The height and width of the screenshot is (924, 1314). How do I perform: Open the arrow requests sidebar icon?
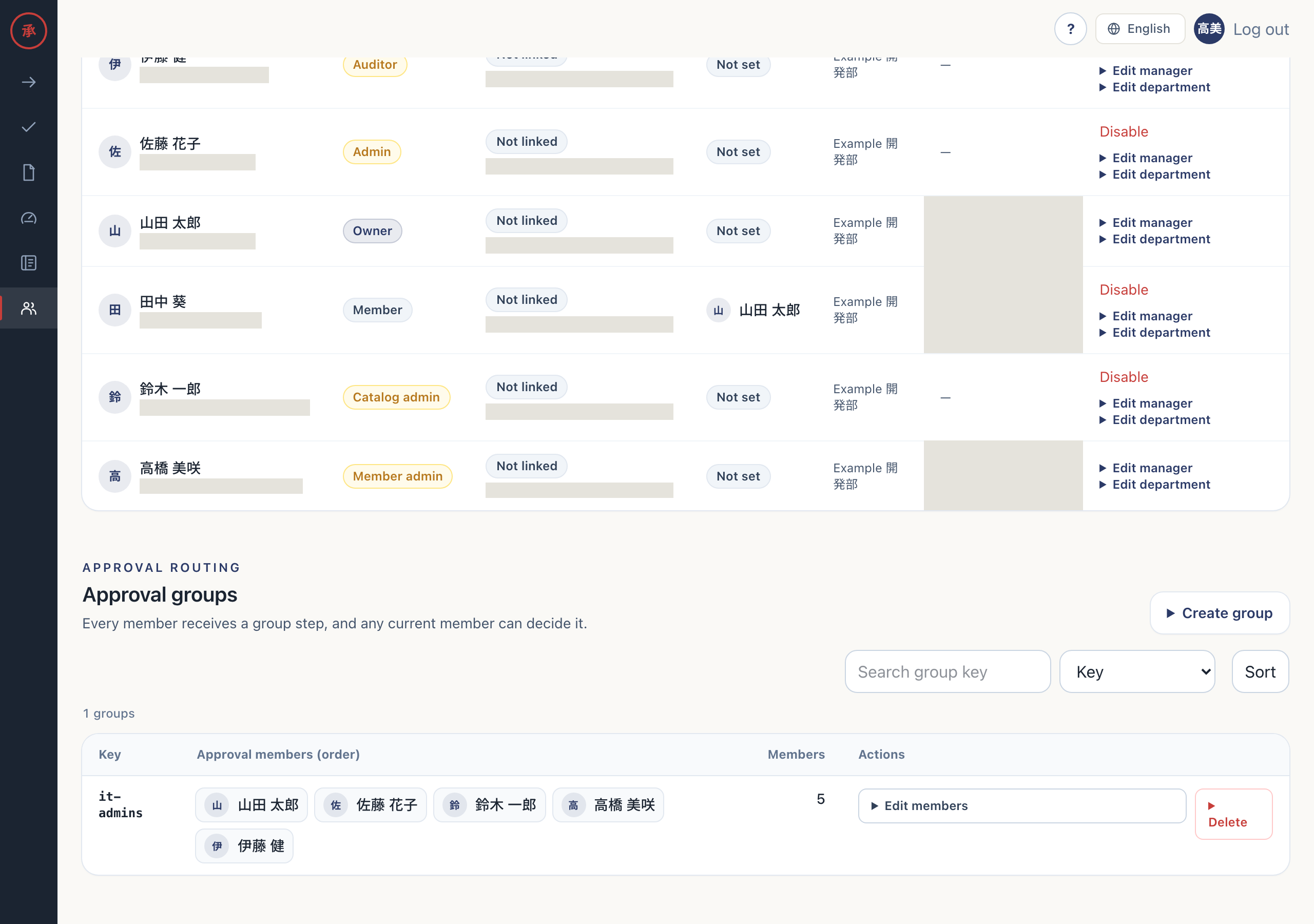point(29,82)
